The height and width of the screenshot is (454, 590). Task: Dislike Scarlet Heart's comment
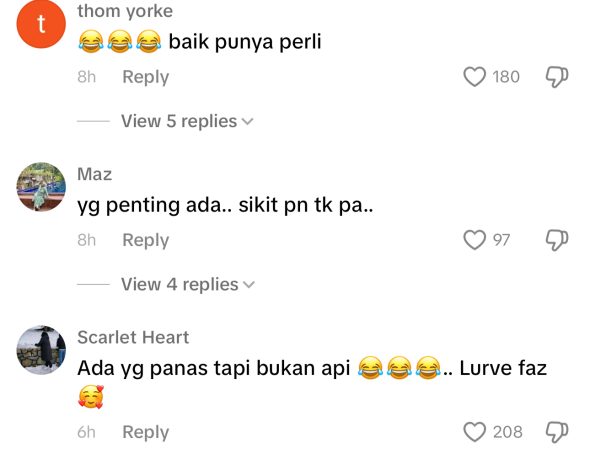557,432
